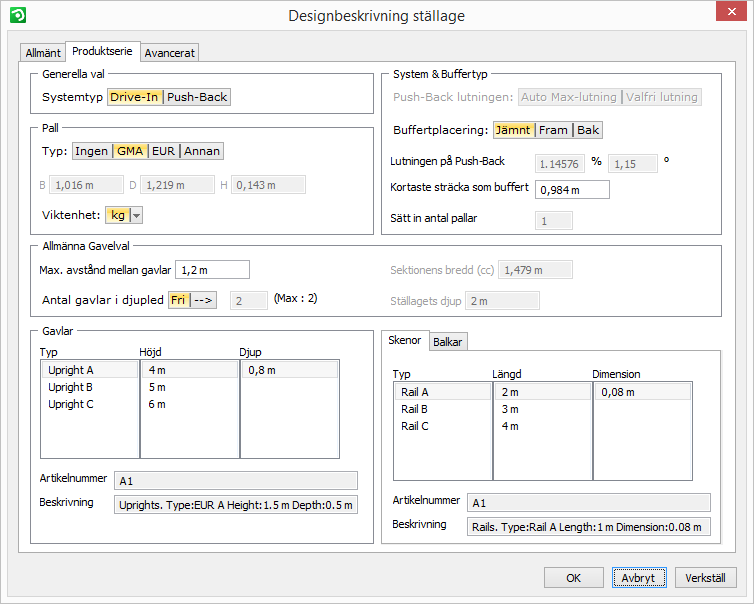Select height 5 m in Höjd list

pos(190,387)
